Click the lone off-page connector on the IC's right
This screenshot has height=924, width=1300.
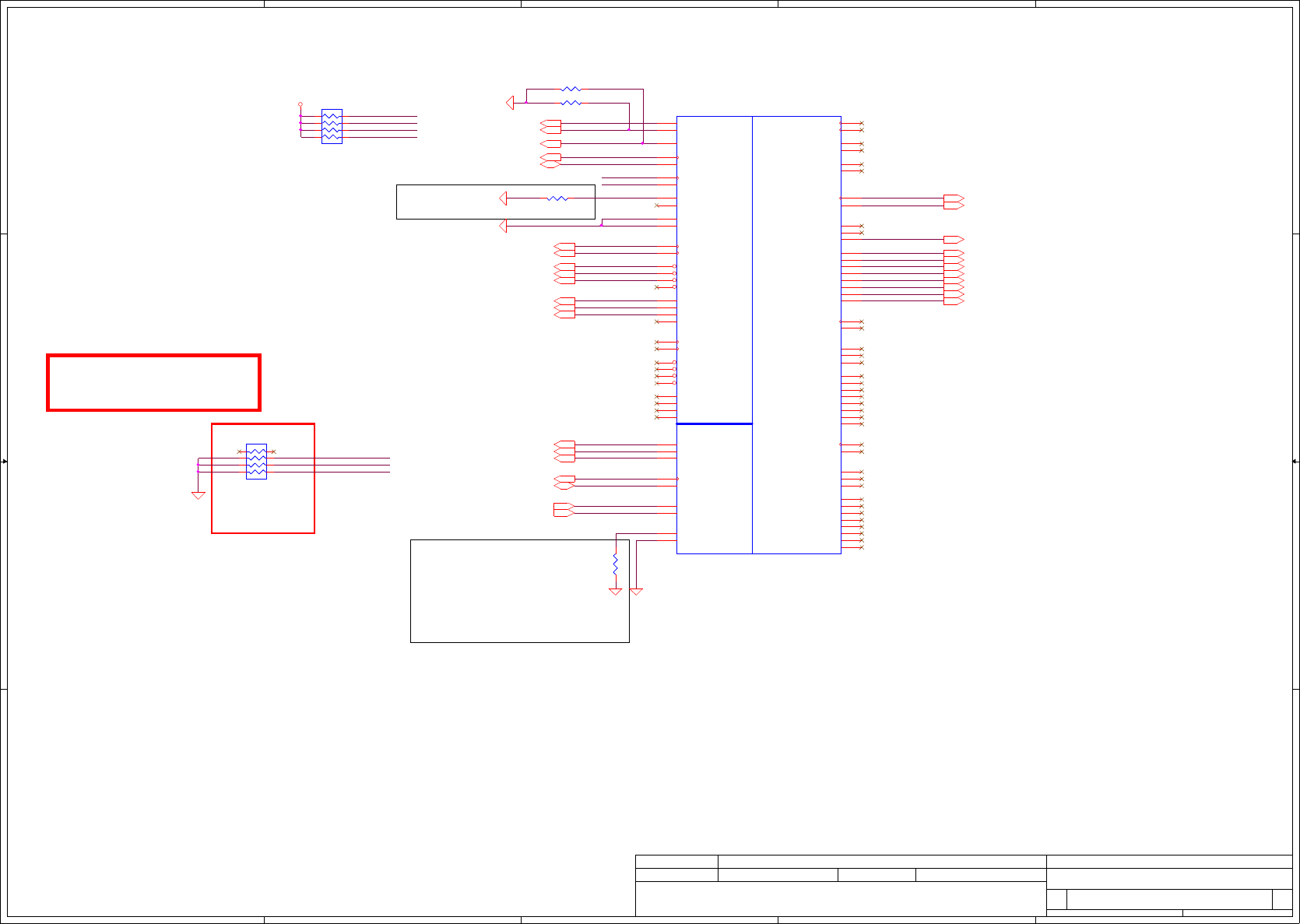[x=954, y=240]
